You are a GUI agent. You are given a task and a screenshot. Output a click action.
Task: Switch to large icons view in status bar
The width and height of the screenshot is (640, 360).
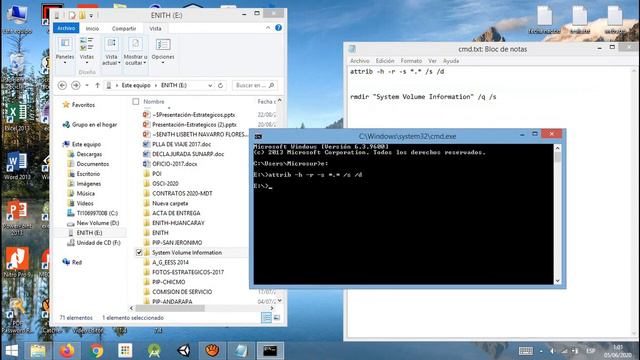tap(277, 318)
